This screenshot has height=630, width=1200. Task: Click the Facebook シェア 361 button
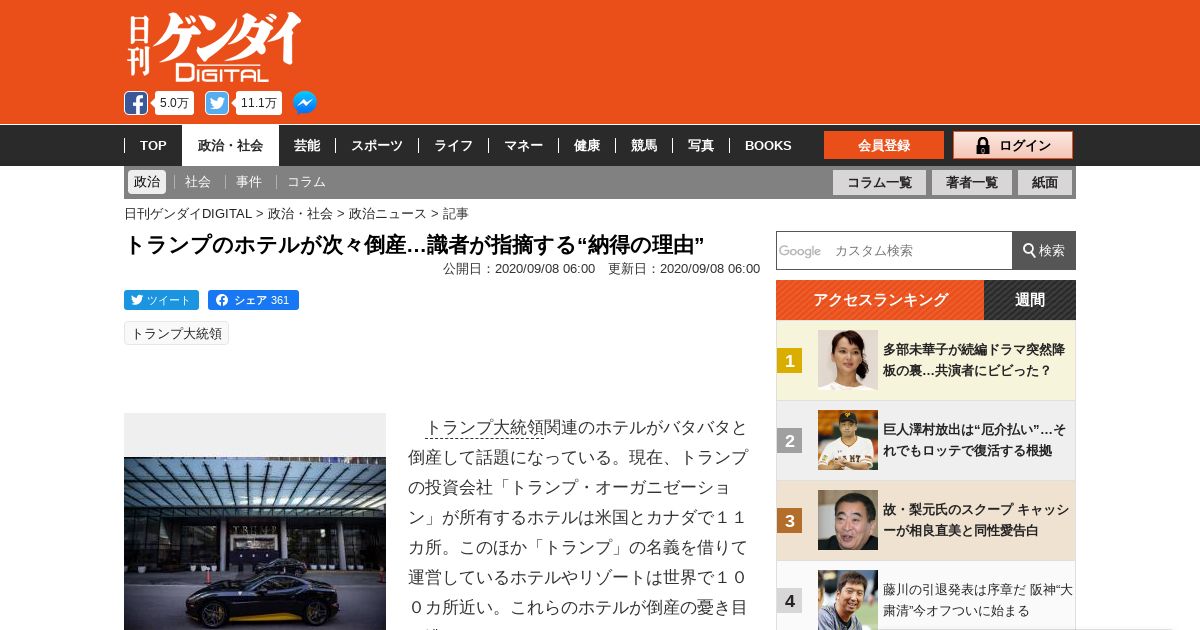(253, 300)
